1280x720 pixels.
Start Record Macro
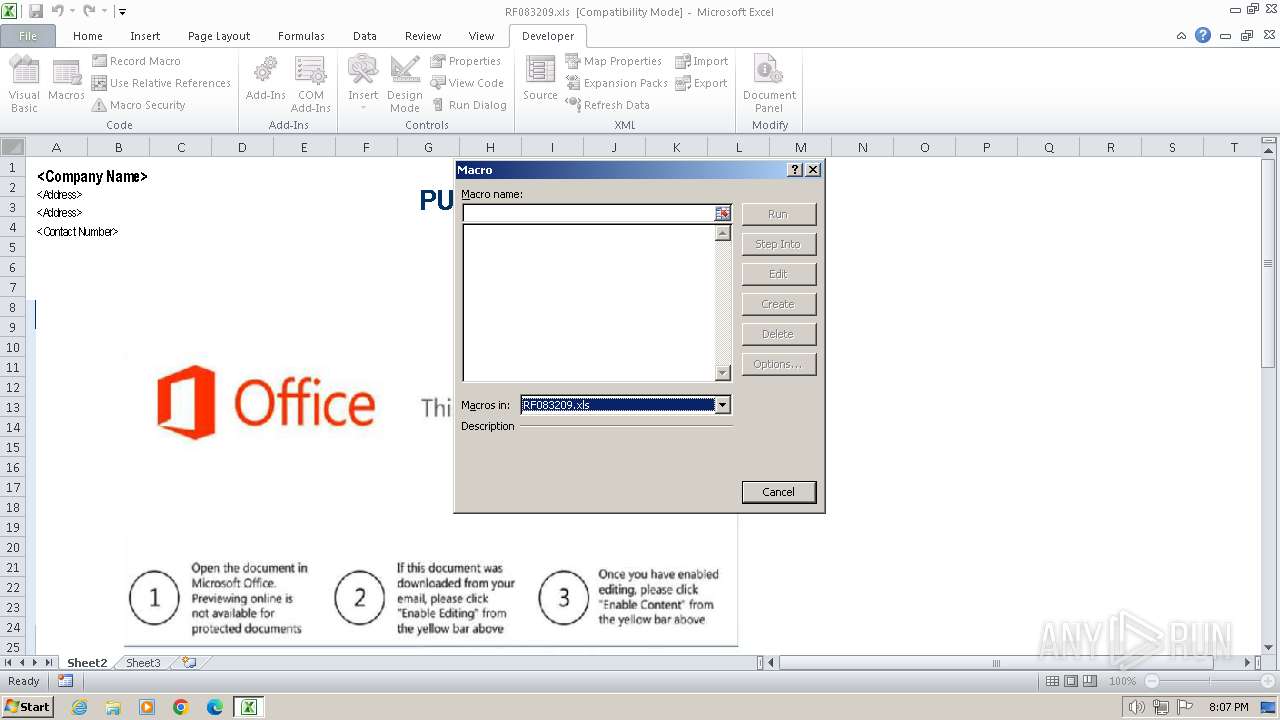click(x=136, y=61)
